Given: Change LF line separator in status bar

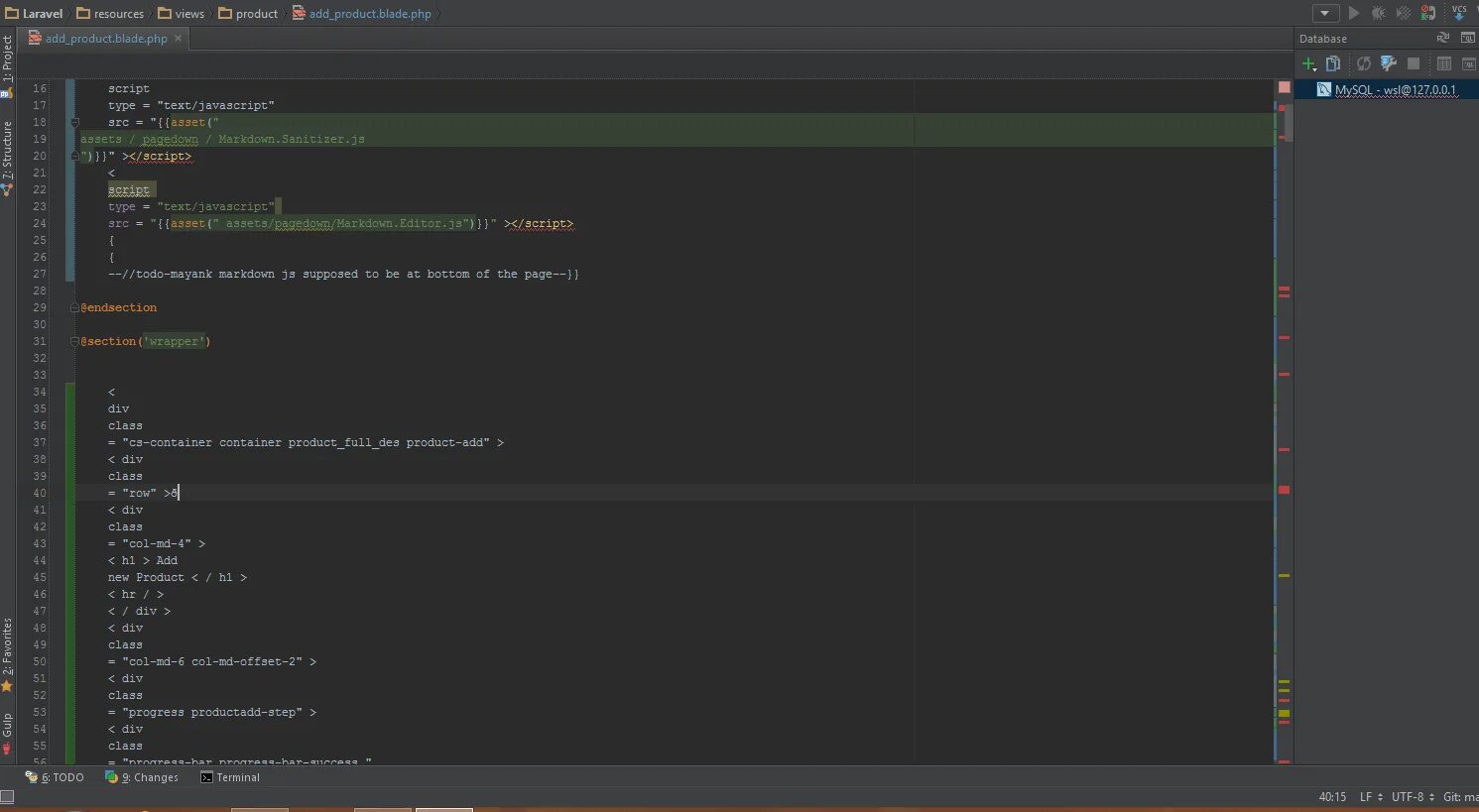Looking at the screenshot, I should click(1371, 797).
